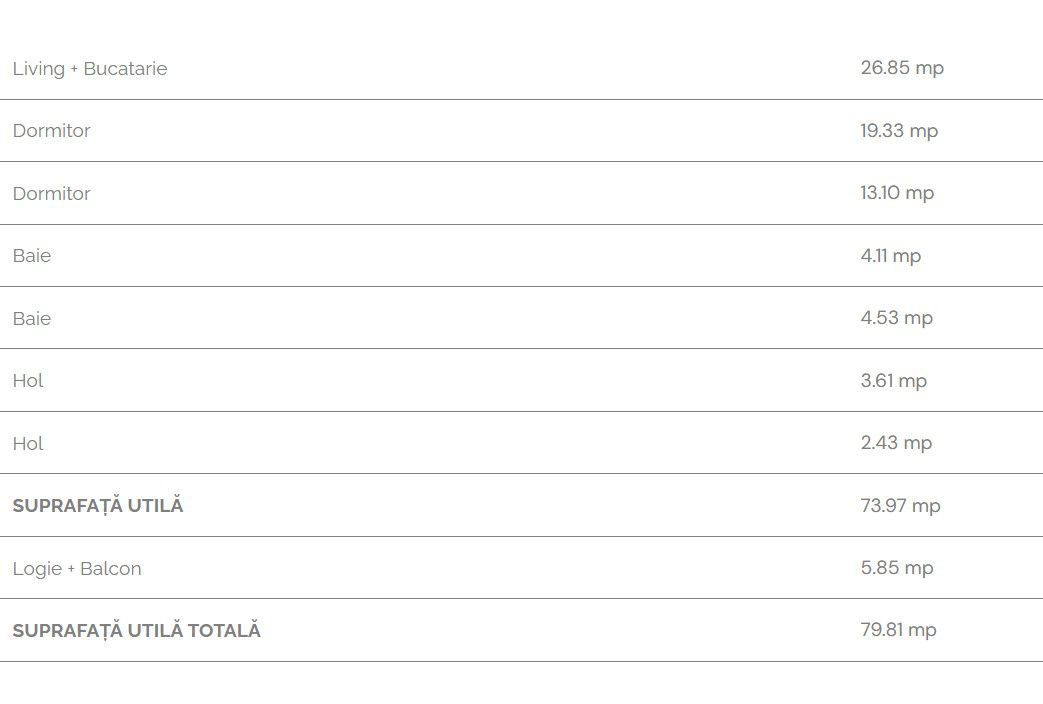Image resolution: width=1043 pixels, height=704 pixels.
Task: Click the Baie label beside 4.53 mp
Action: point(32,319)
